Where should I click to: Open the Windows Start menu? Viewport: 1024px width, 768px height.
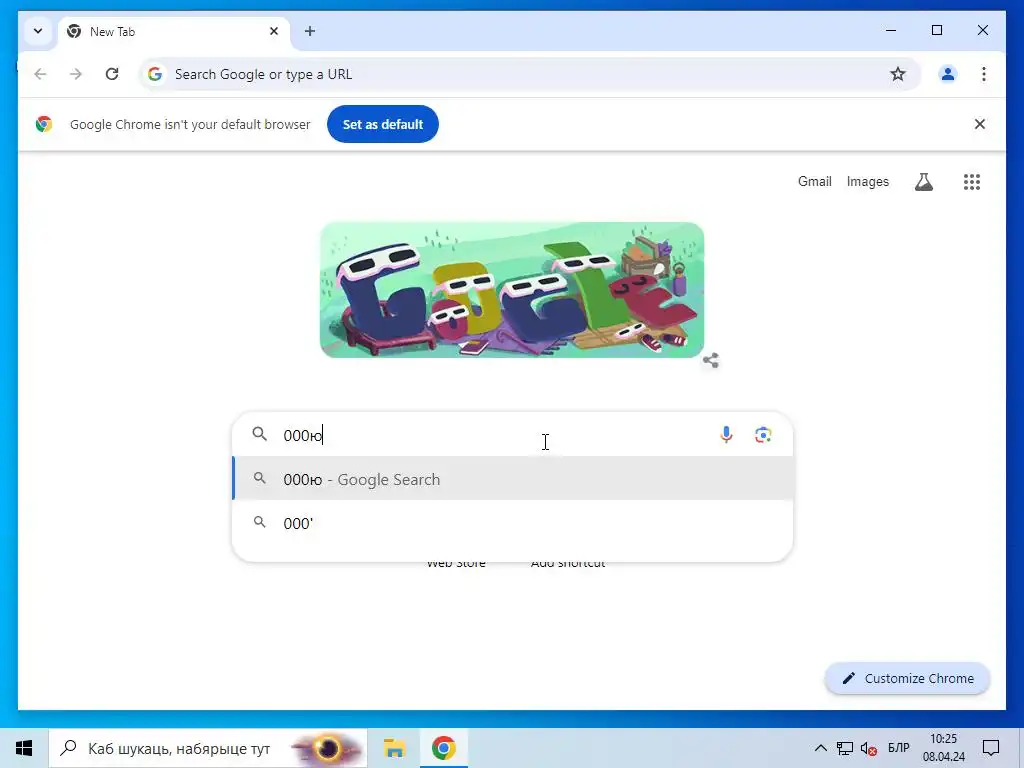[24, 748]
